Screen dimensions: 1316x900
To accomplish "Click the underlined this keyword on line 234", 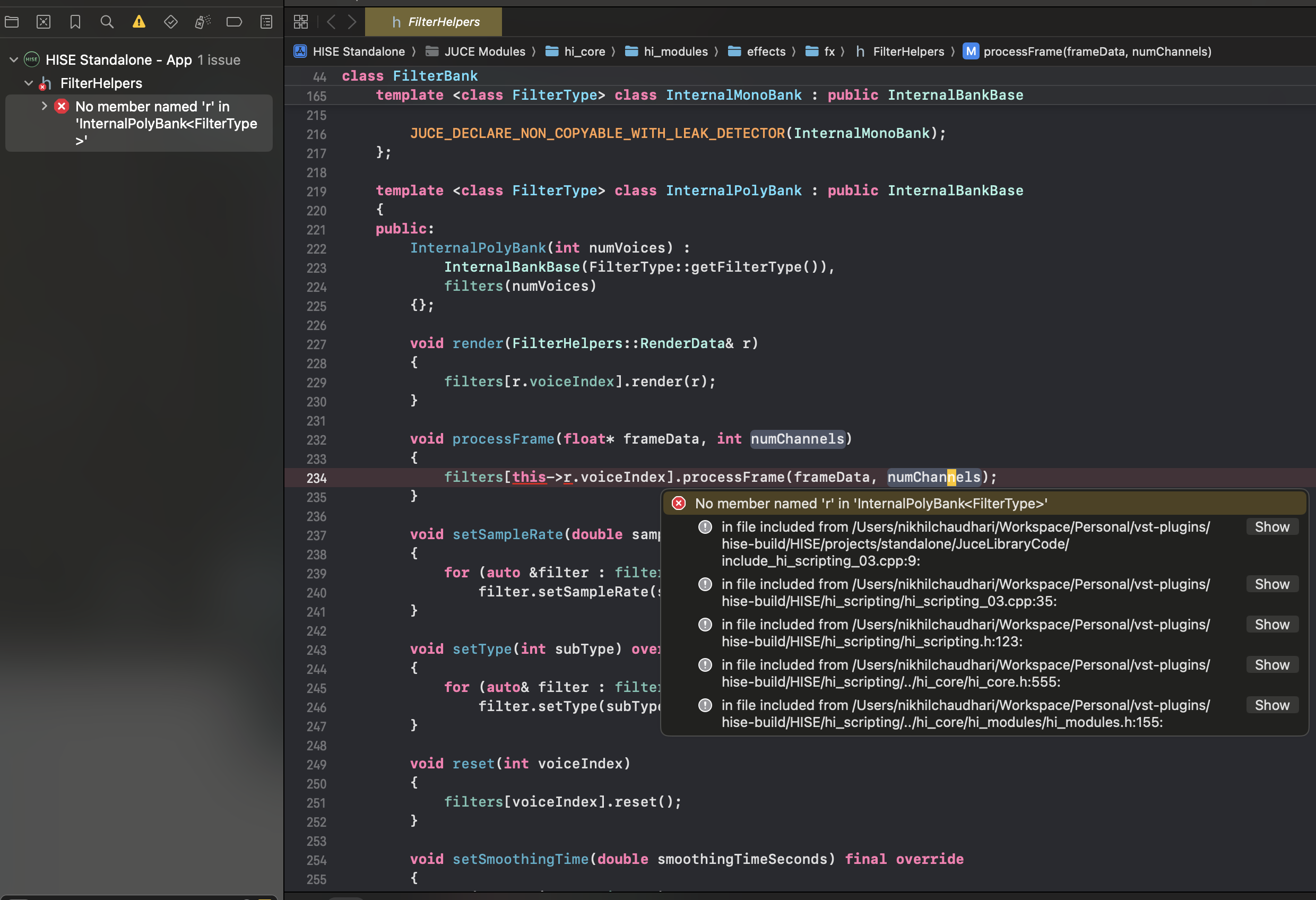I will pyautogui.click(x=529, y=477).
